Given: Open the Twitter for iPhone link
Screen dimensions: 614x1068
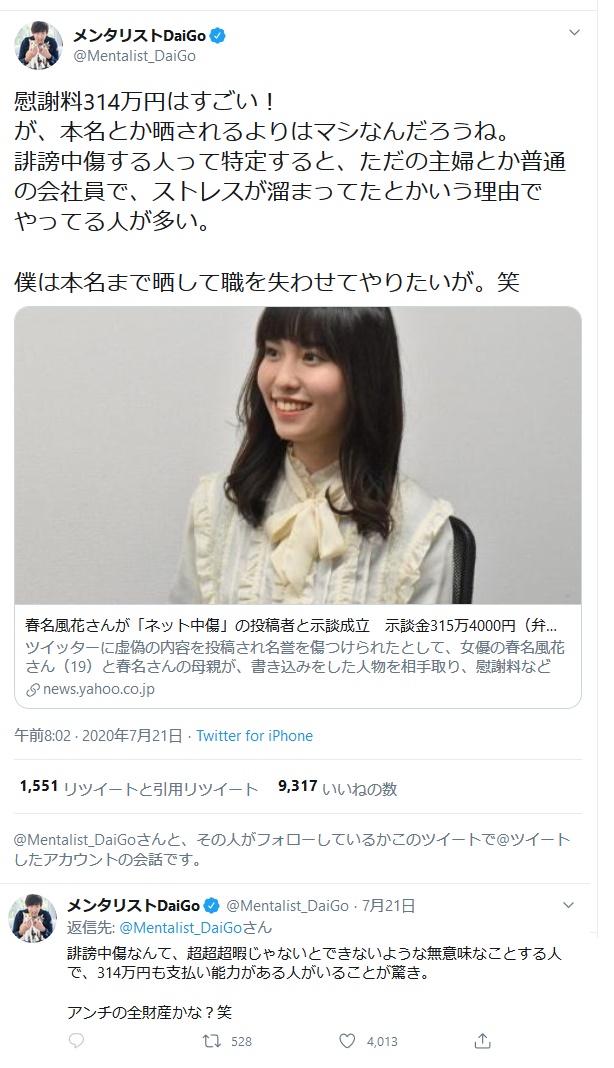Looking at the screenshot, I should (x=254, y=736).
